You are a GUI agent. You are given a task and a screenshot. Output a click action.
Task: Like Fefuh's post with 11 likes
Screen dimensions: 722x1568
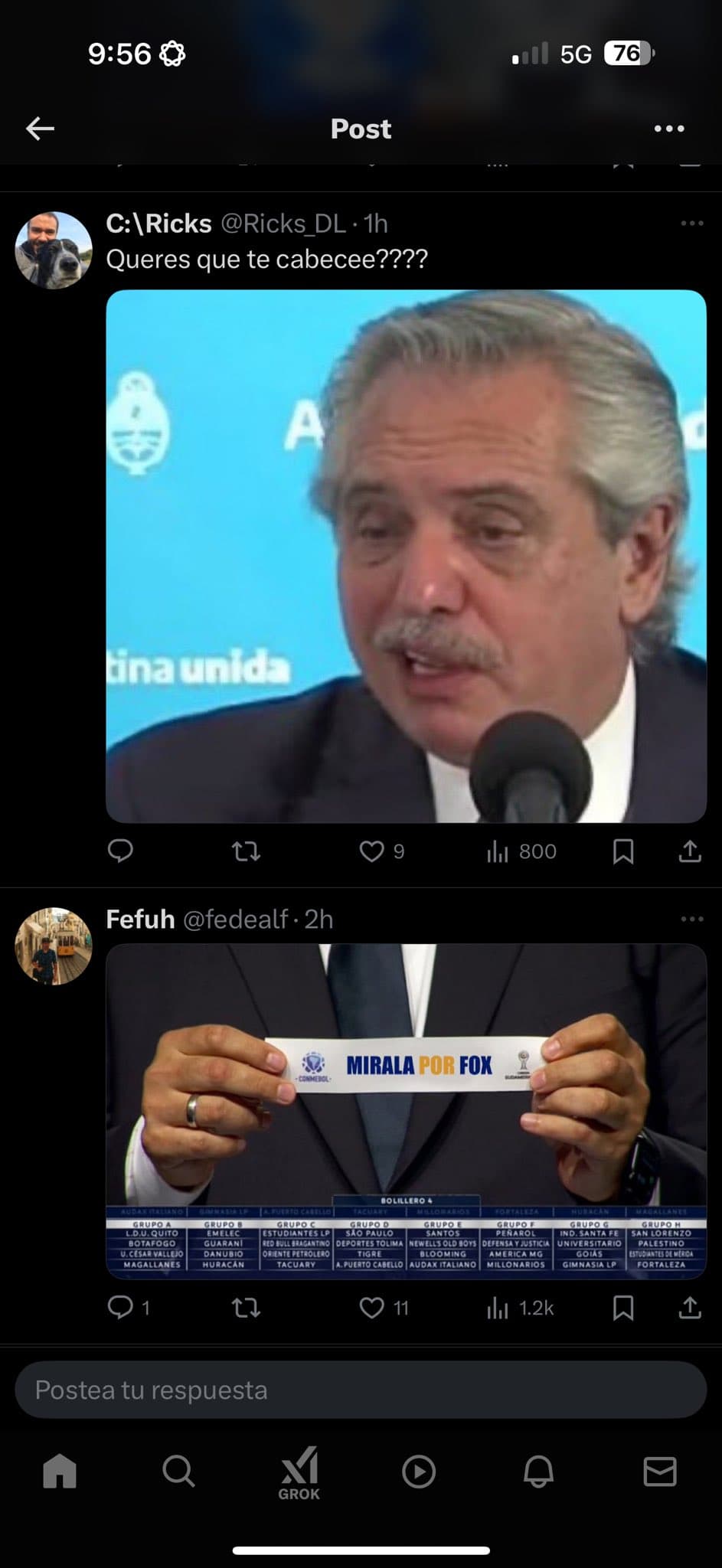[384, 1307]
